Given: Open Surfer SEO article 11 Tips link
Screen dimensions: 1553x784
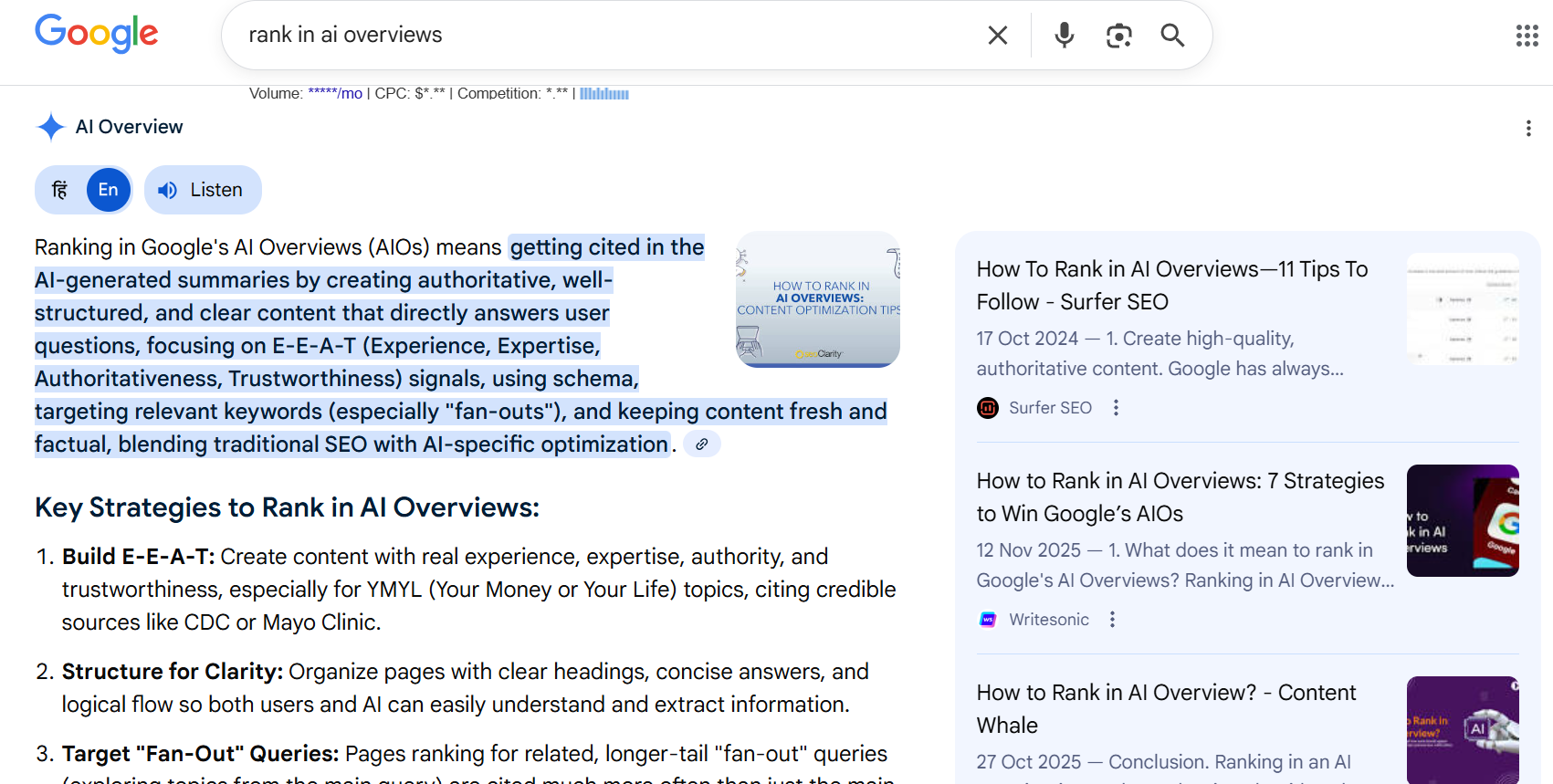Looking at the screenshot, I should 1172,285.
